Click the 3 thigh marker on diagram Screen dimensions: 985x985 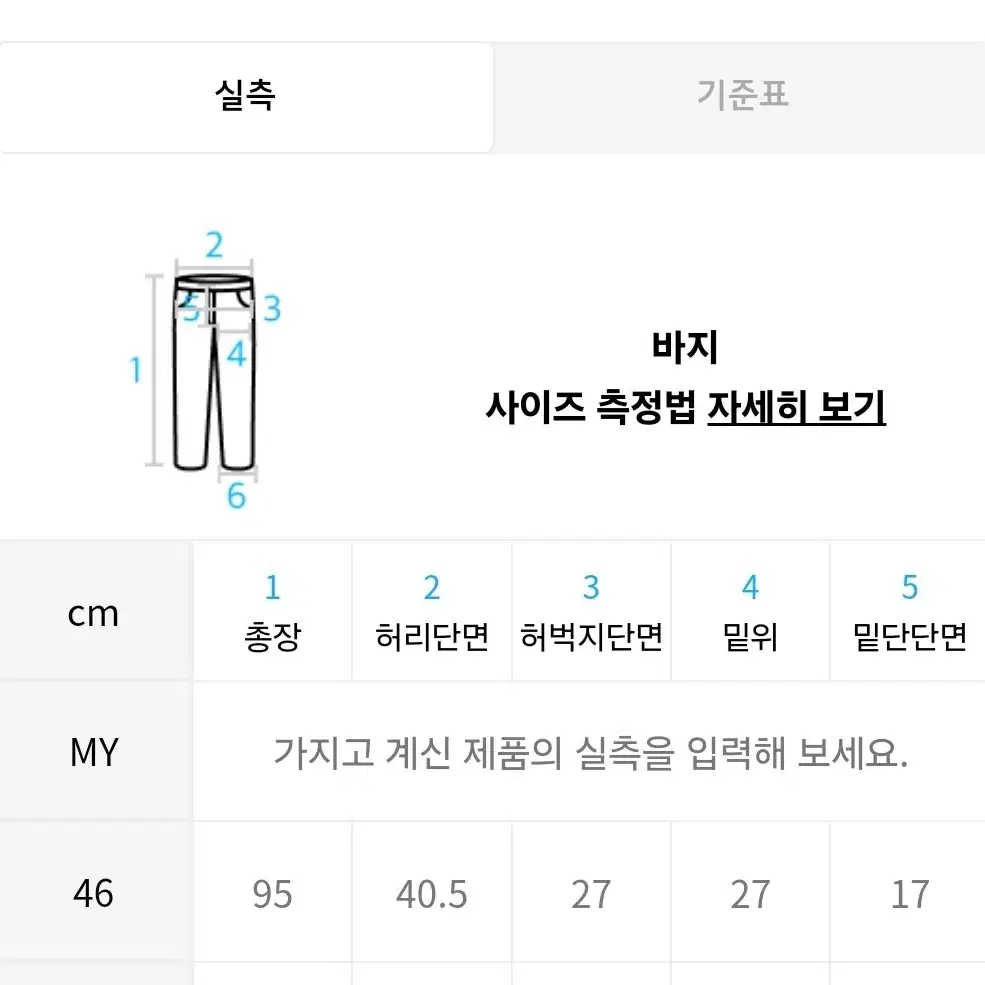tap(272, 308)
